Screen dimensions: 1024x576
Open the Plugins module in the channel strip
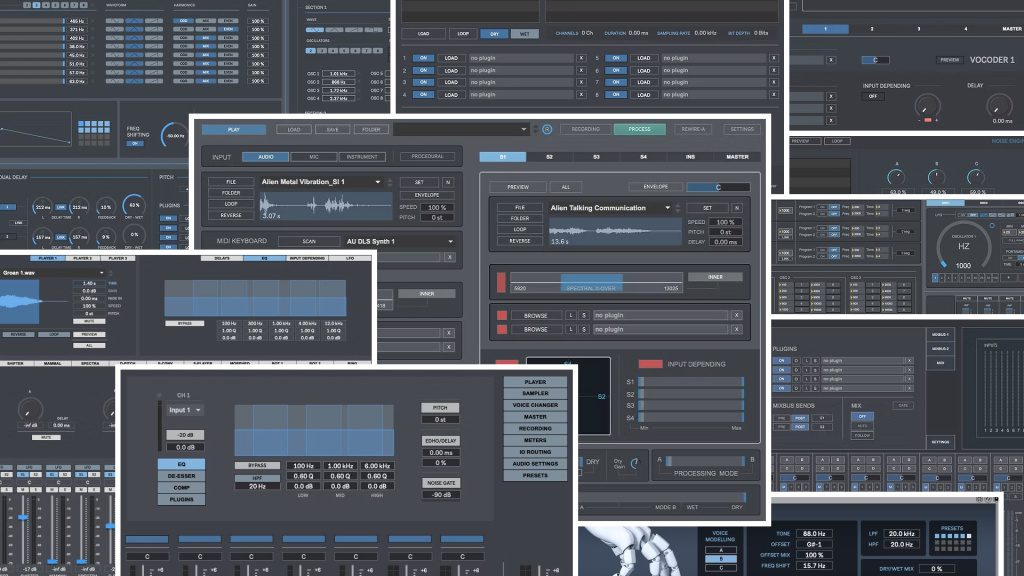click(183, 498)
